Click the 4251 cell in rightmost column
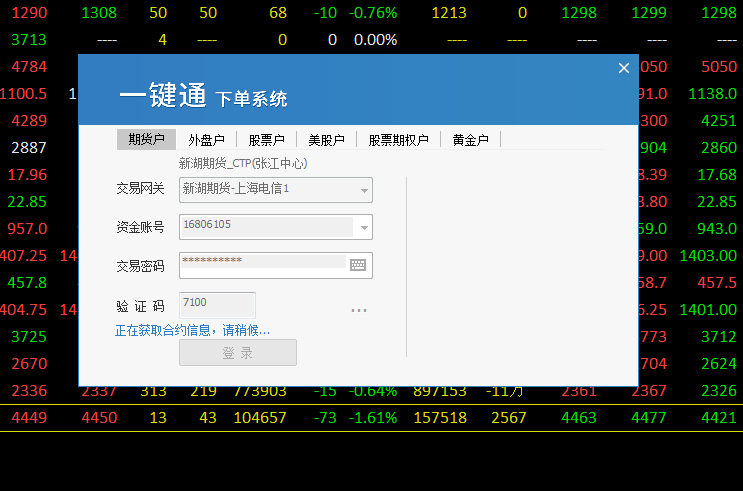Viewport: 743px width, 491px height. coord(719,120)
